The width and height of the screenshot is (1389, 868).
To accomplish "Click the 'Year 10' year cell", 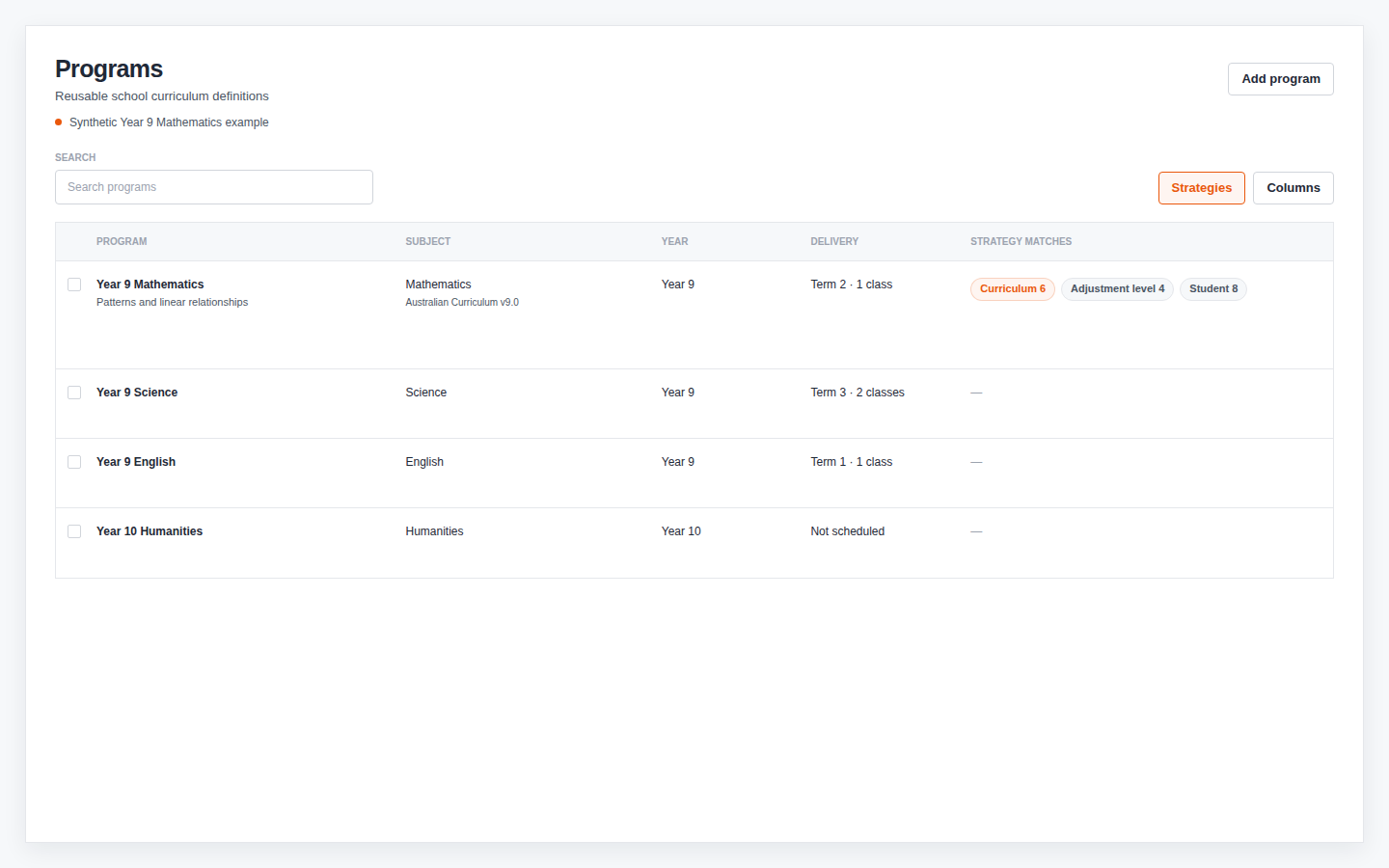I will (x=681, y=531).
